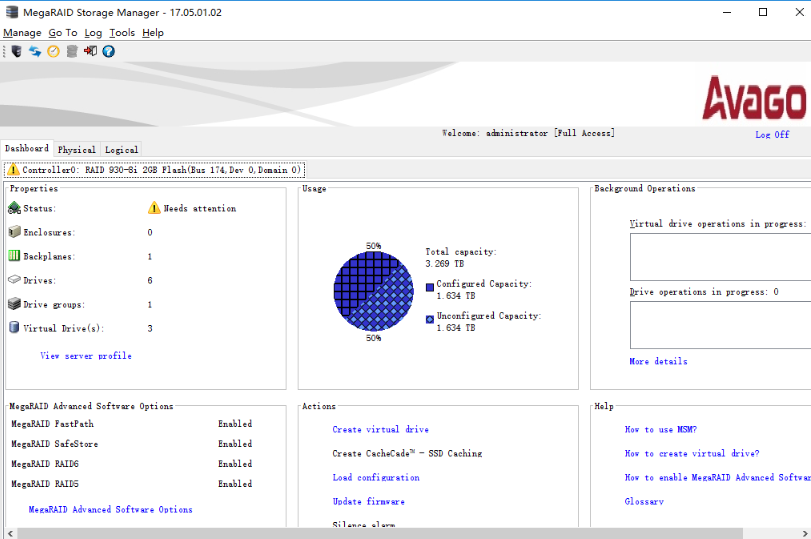The height and width of the screenshot is (539, 811).
Task: Open How to enable MegaRAID Advanced Software link
Action: 717,477
